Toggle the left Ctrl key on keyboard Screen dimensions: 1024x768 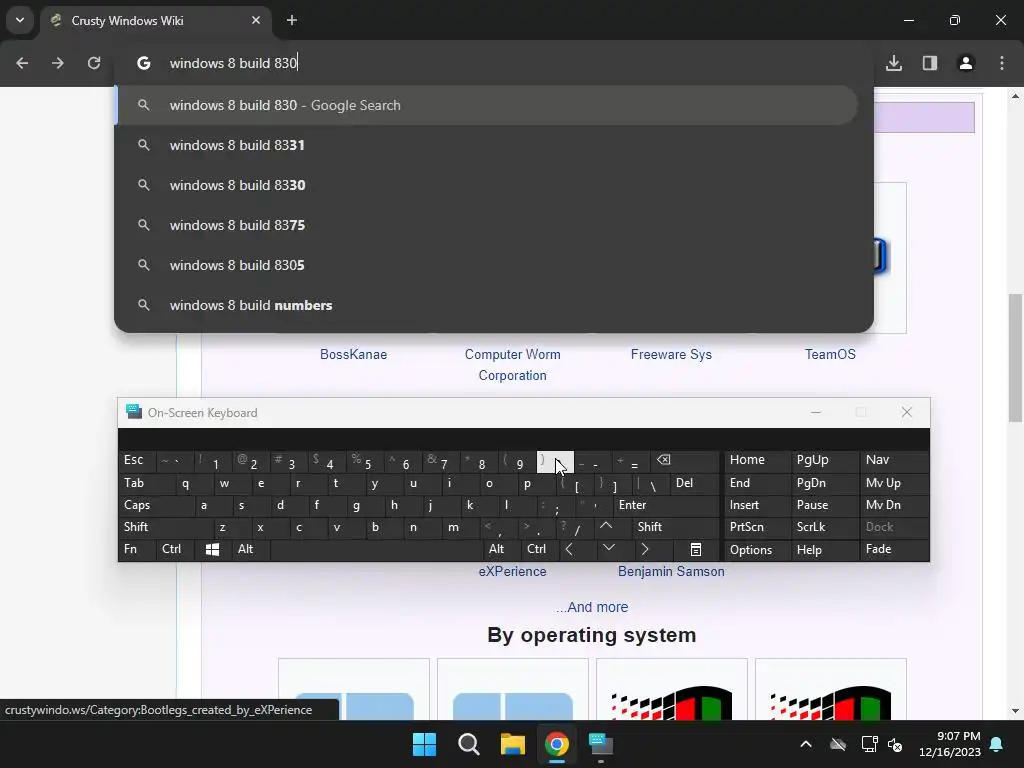pos(174,549)
